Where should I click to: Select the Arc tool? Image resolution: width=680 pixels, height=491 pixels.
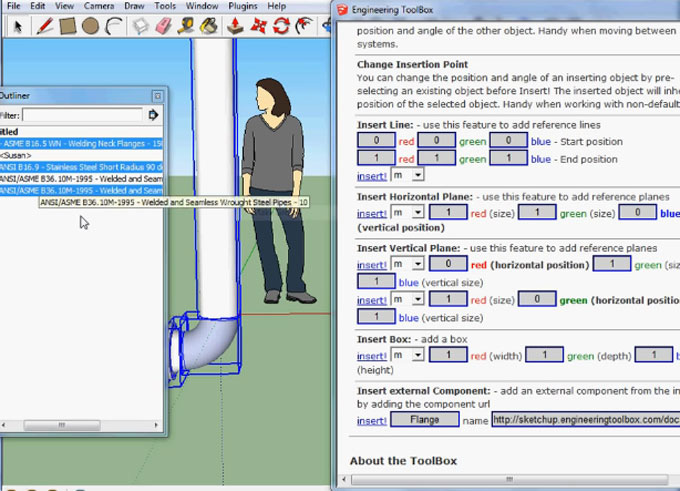(114, 26)
